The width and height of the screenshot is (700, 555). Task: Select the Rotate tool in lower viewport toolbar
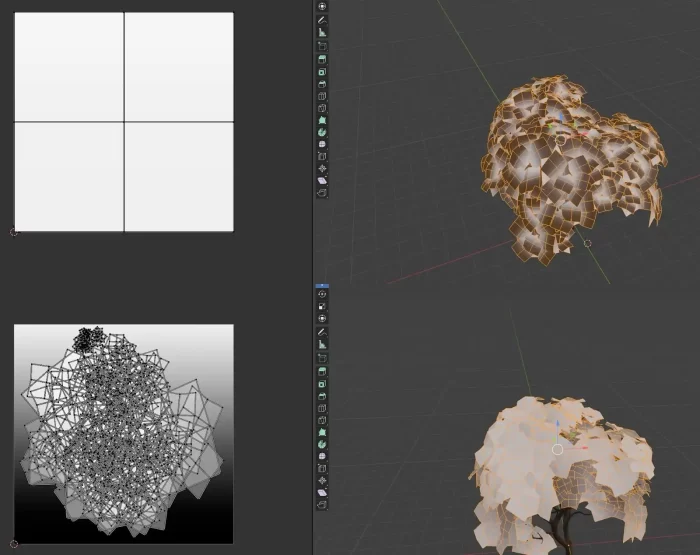(322, 294)
